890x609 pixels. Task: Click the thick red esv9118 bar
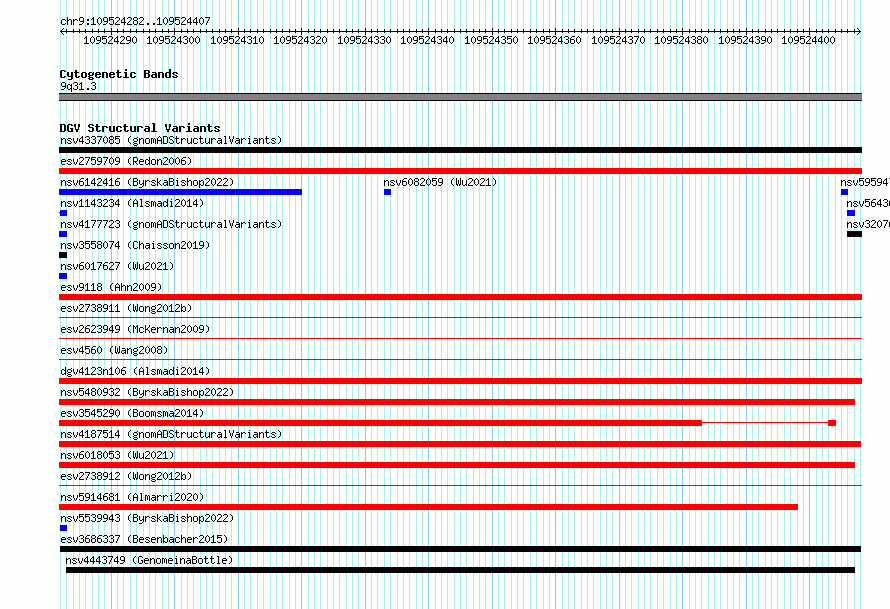(x=460, y=297)
